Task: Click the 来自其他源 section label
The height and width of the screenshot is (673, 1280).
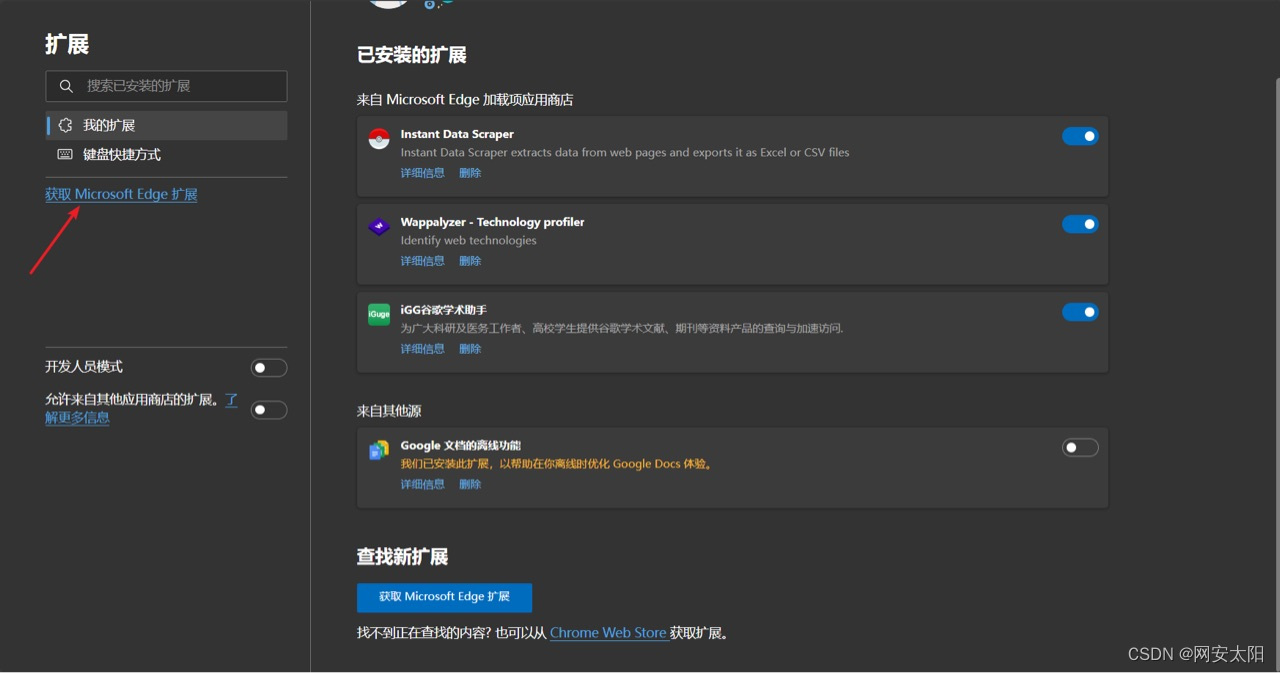Action: point(389,411)
